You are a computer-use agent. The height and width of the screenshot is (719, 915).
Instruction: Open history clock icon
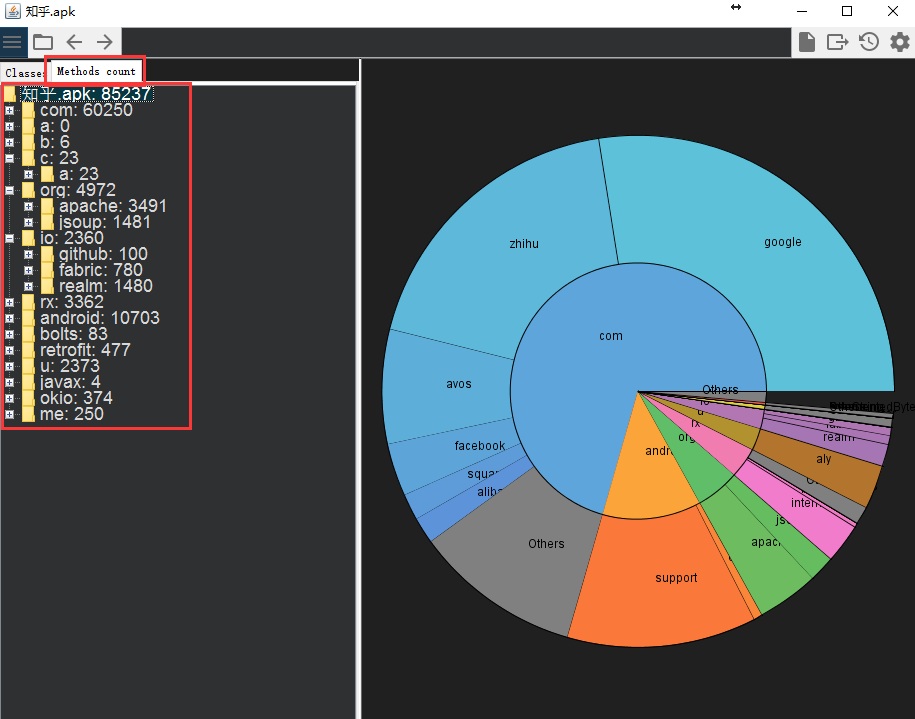[x=869, y=42]
